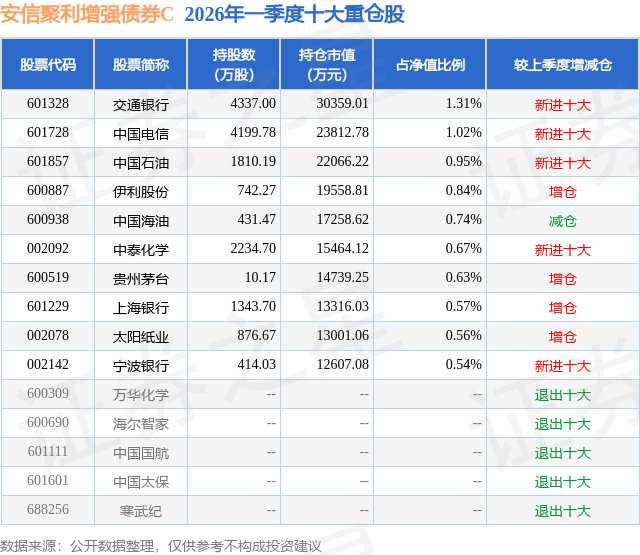The height and width of the screenshot is (555, 640).
Task: Click stock code 601229
Action: [48, 306]
